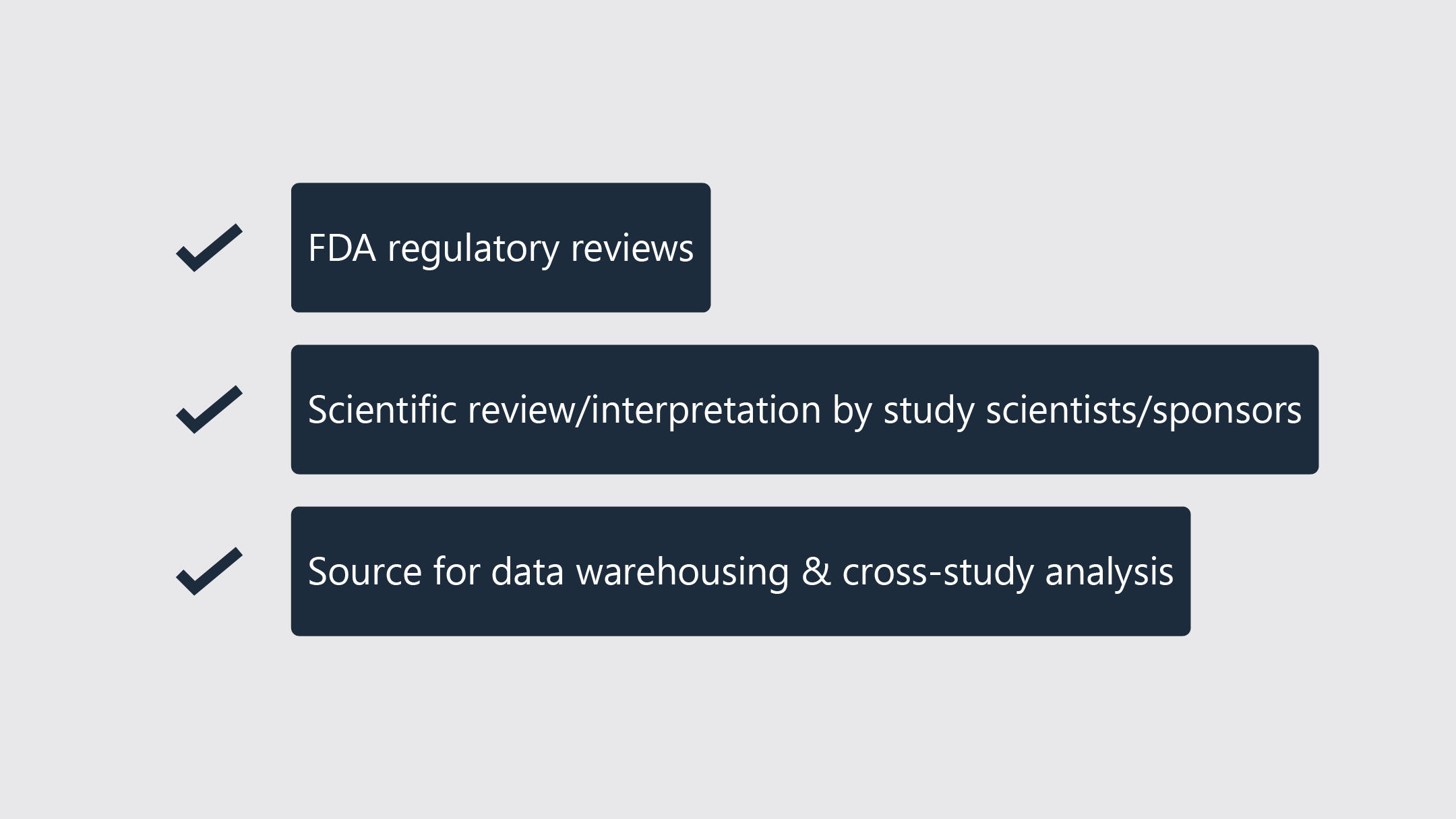Click the word 'analysis' in the third box
This screenshot has width=1456, height=819.
(x=1109, y=574)
